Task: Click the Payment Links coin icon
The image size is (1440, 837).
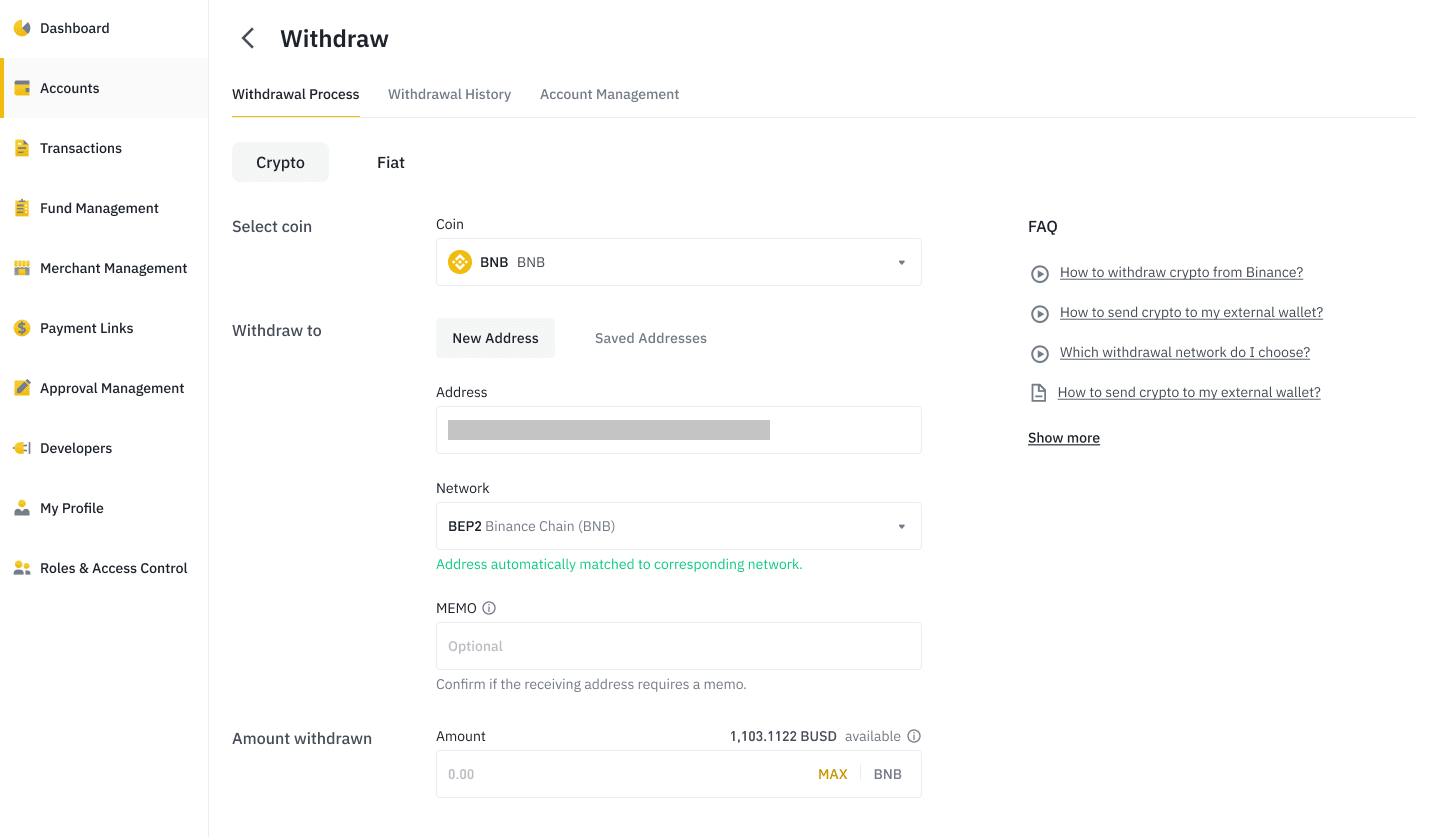Action: point(22,328)
